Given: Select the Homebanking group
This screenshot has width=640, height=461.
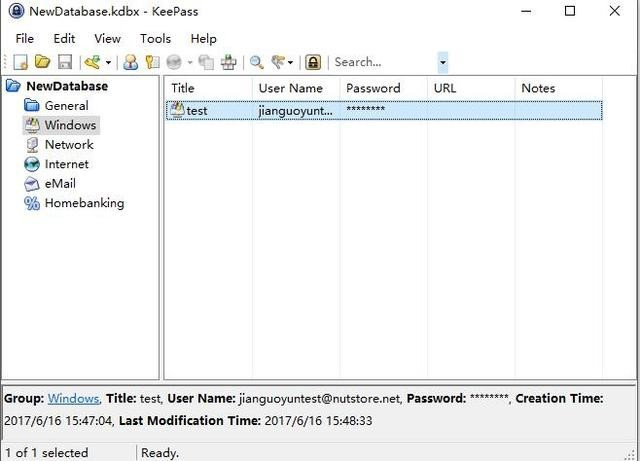Looking at the screenshot, I should (x=84, y=203).
